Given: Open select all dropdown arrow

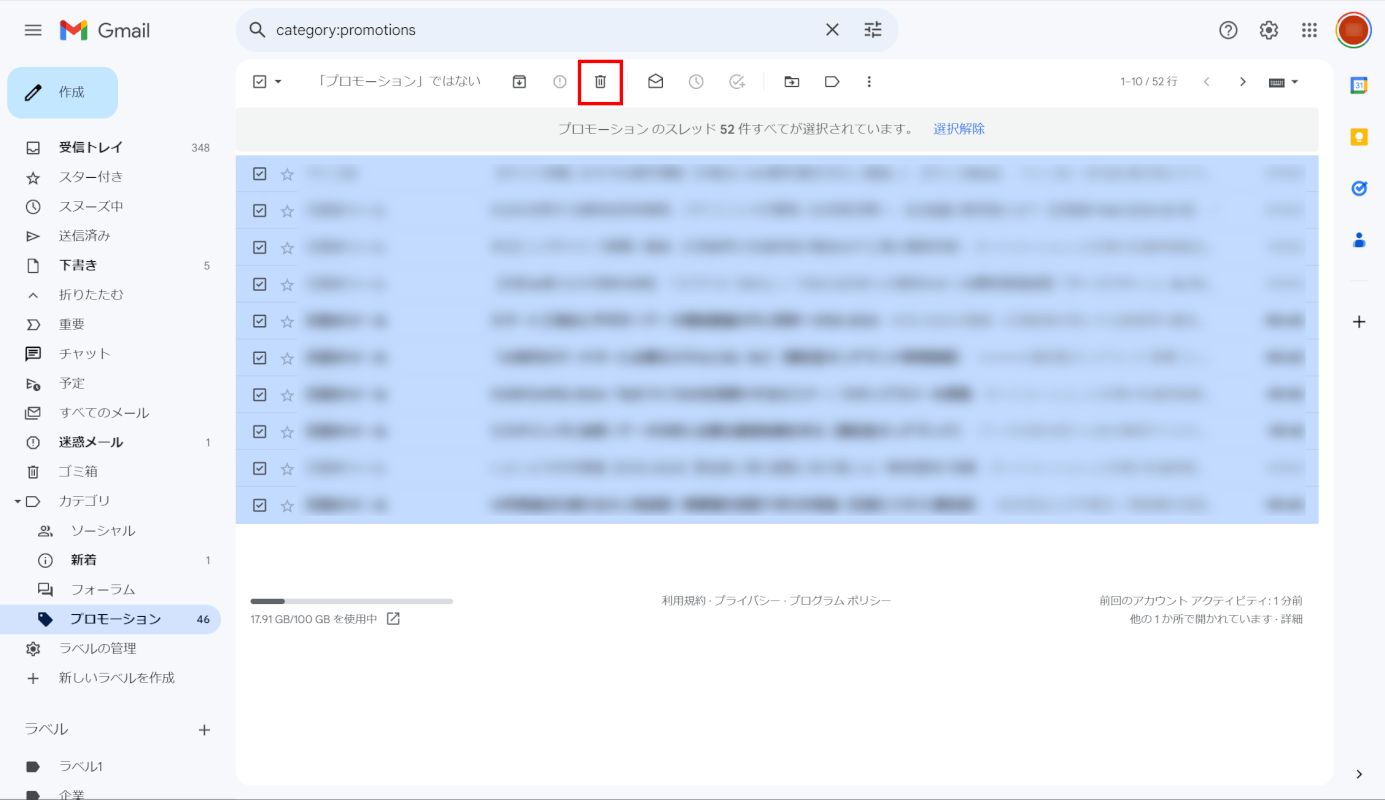Looking at the screenshot, I should click(x=278, y=82).
